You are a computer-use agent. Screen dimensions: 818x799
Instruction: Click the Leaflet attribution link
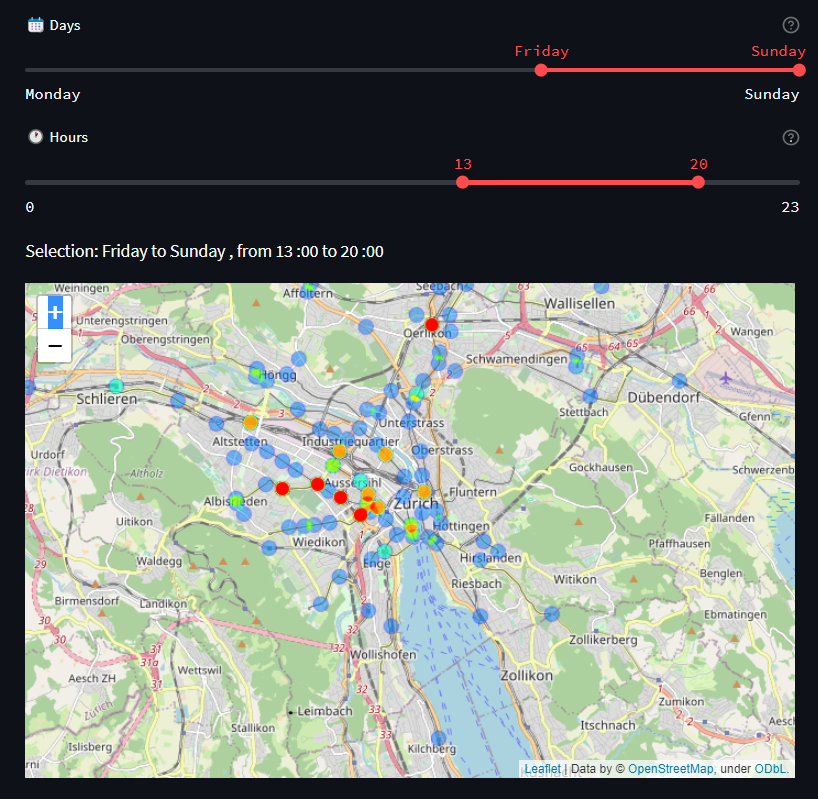click(541, 768)
